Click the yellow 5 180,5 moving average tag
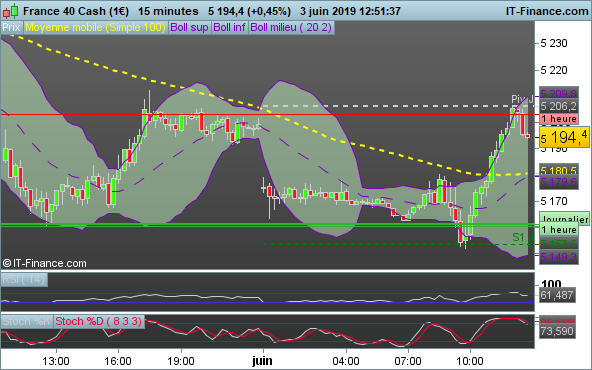Screen dimensions: 592x370 [x=559, y=170]
